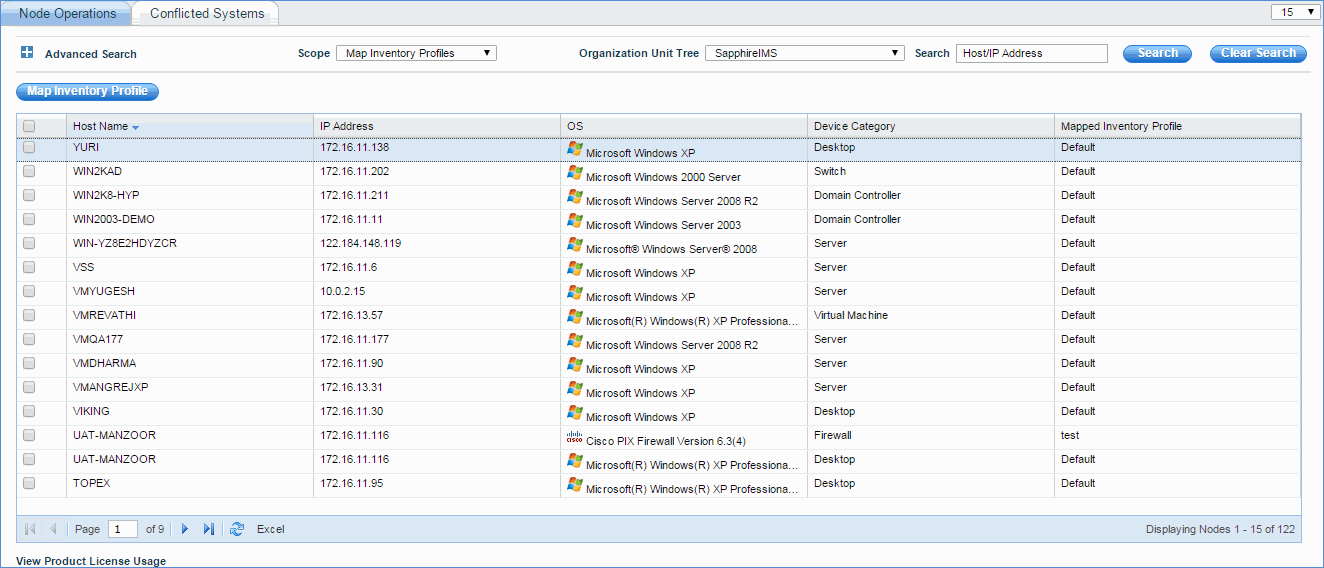
Task: Switch to Conflicted Systems tab
Action: (207, 13)
